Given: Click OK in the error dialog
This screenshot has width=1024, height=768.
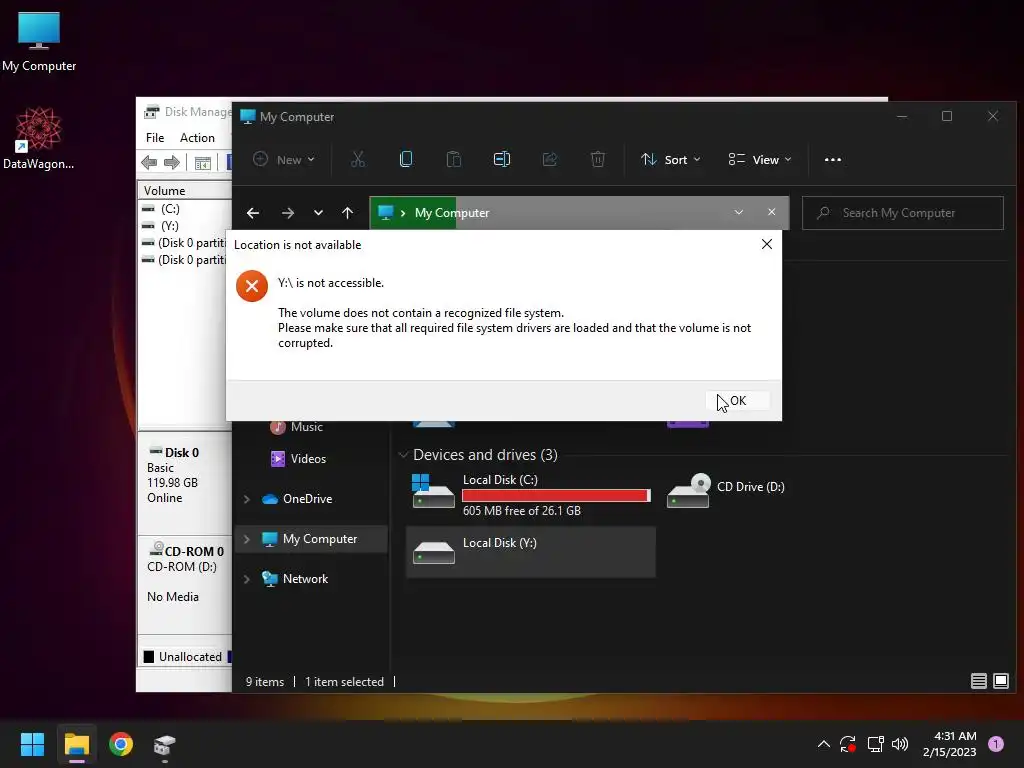Looking at the screenshot, I should point(738,400).
